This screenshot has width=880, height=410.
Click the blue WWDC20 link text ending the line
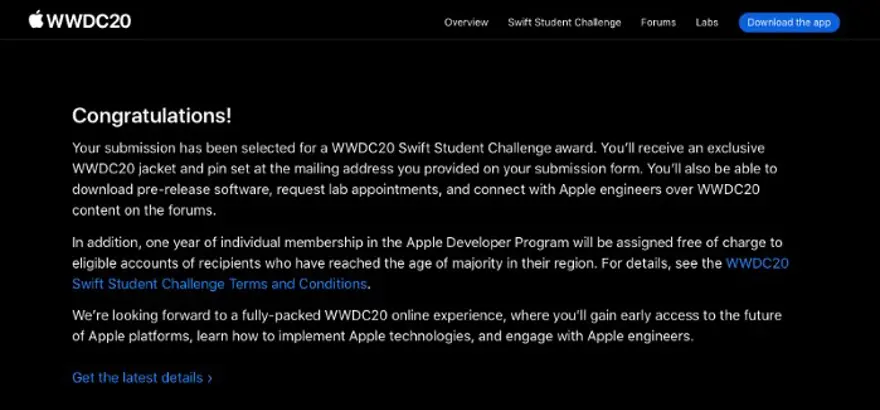coord(757,263)
